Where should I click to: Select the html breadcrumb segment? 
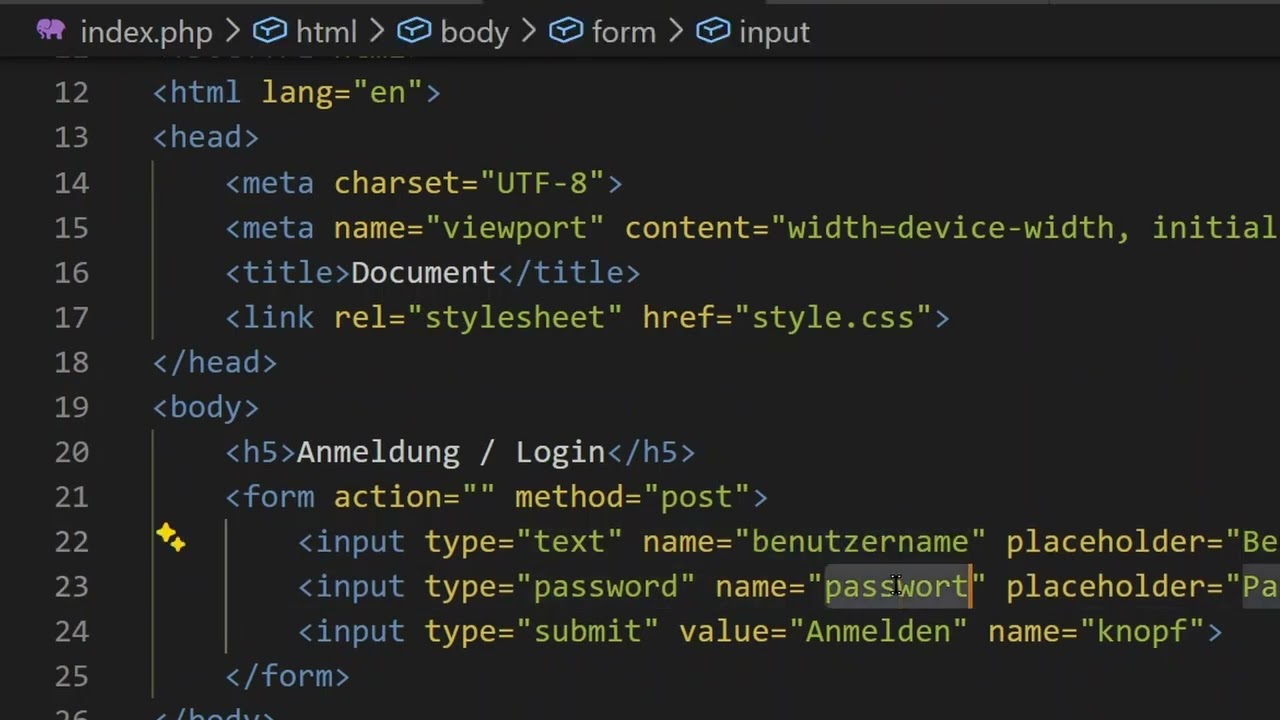point(326,32)
